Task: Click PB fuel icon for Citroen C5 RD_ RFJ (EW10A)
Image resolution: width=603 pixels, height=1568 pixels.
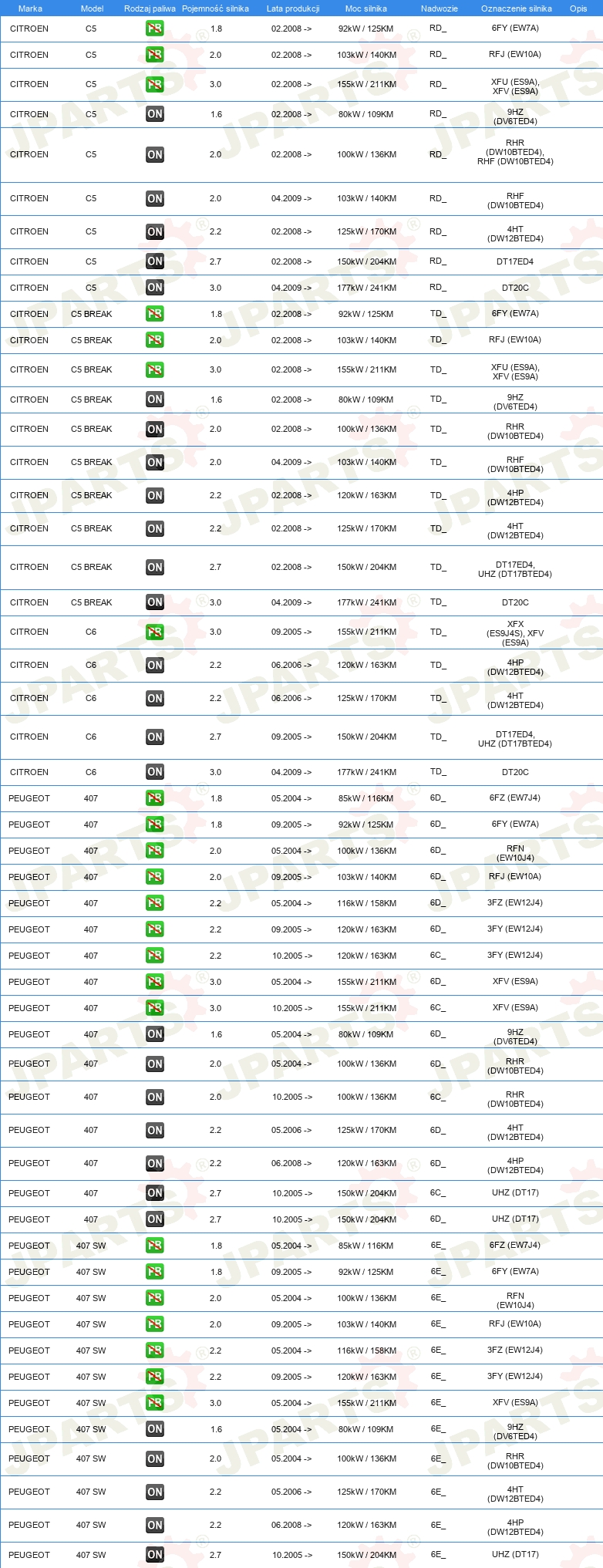Action: click(155, 55)
